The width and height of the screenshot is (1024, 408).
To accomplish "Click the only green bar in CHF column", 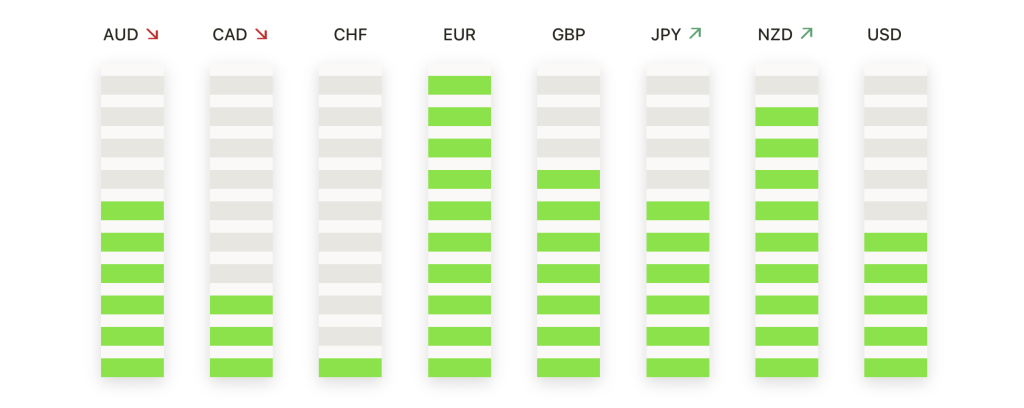I will [x=350, y=368].
